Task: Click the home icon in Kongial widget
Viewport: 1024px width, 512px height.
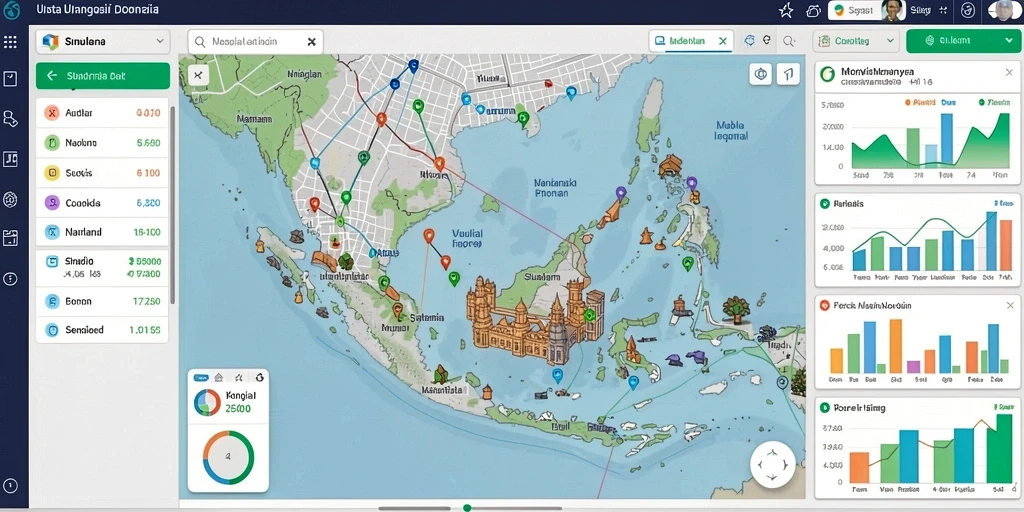Action: (x=219, y=377)
